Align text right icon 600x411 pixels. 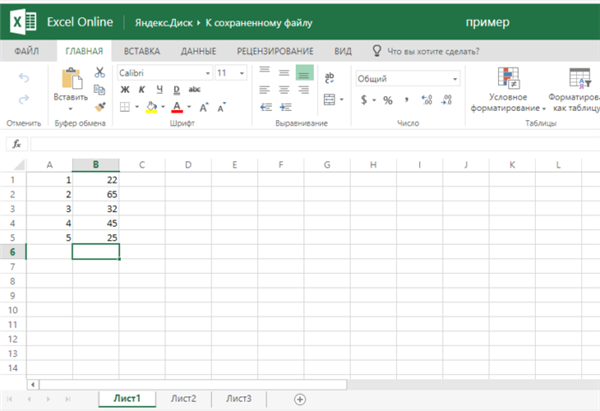point(304,90)
